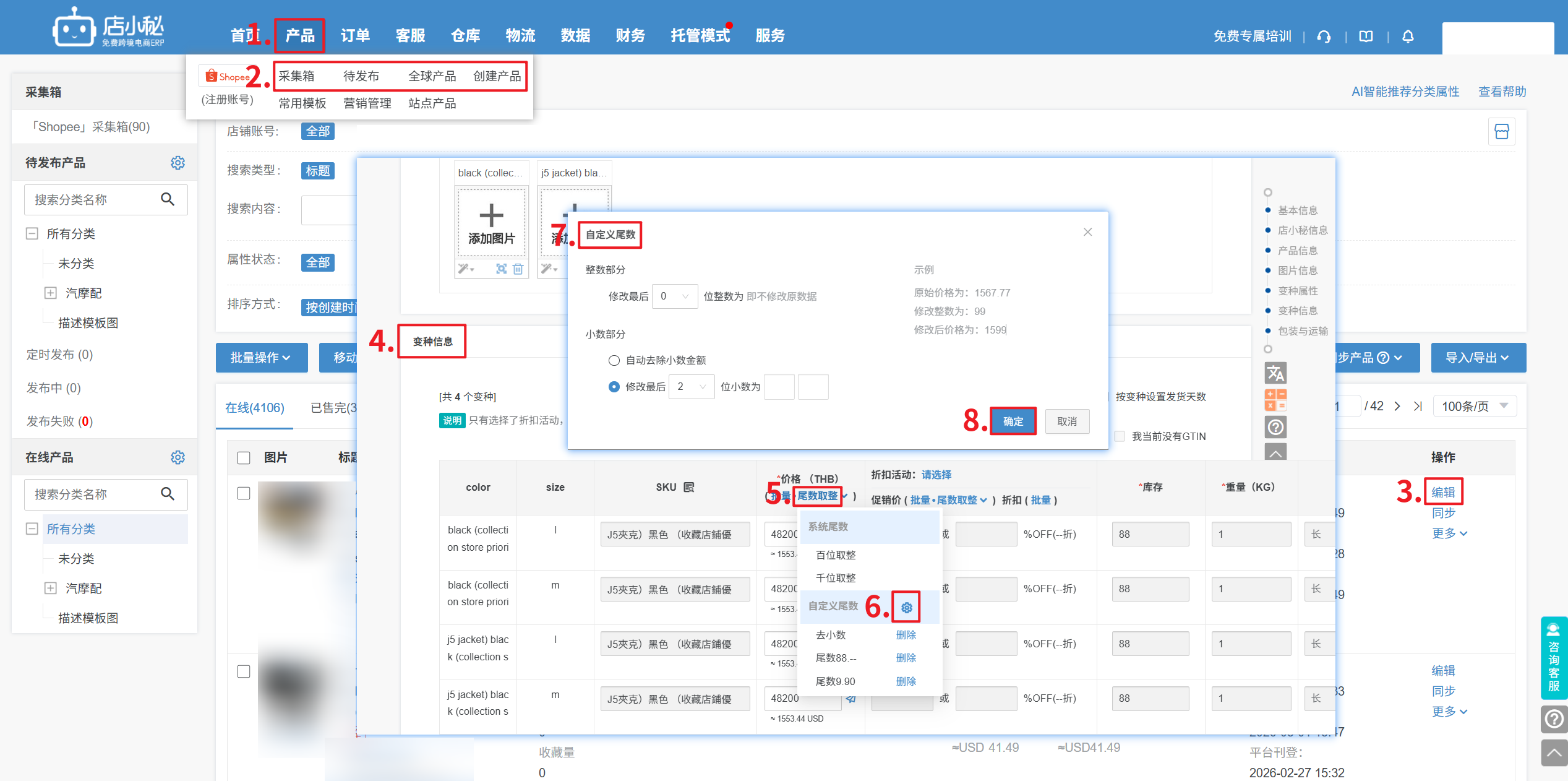
Task: Check the 我当前没有GTIN checkbox
Action: point(1120,436)
